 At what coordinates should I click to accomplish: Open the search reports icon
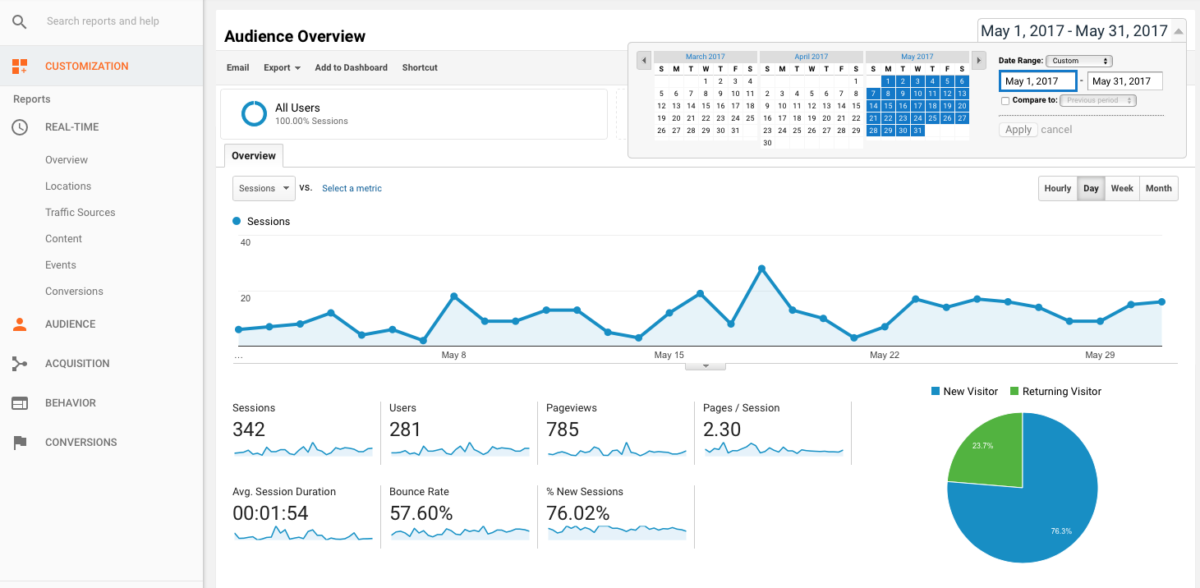(20, 21)
